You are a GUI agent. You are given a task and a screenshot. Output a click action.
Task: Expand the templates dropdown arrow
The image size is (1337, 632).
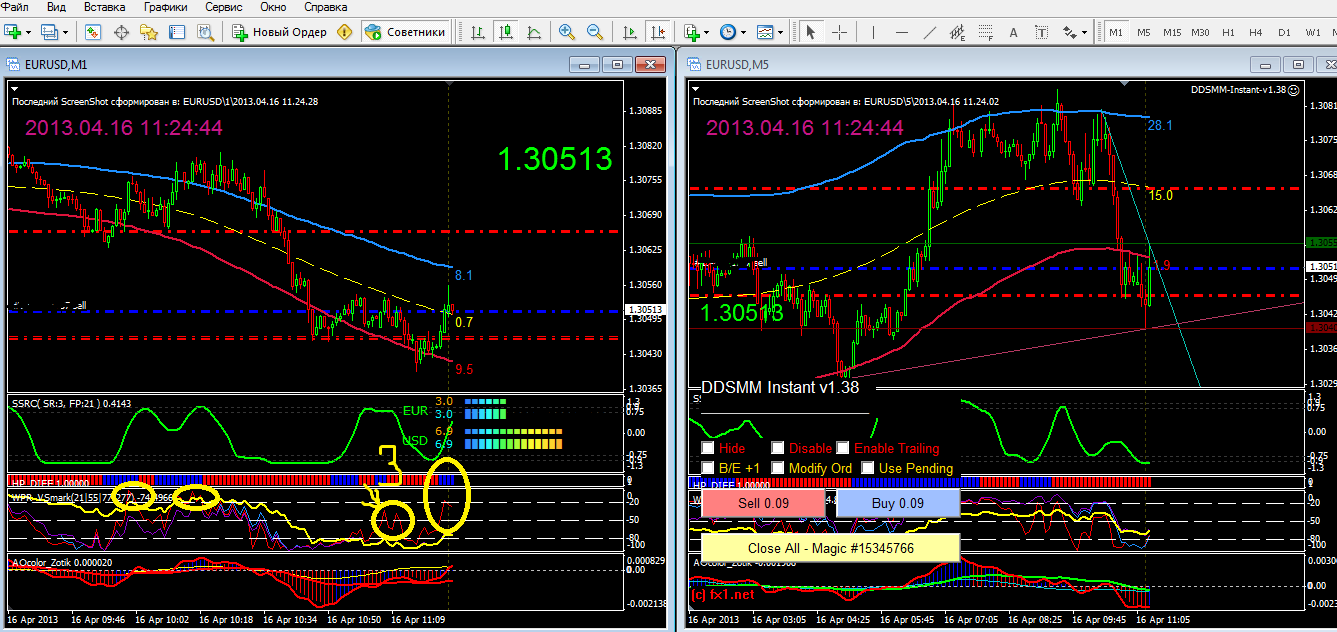point(781,32)
